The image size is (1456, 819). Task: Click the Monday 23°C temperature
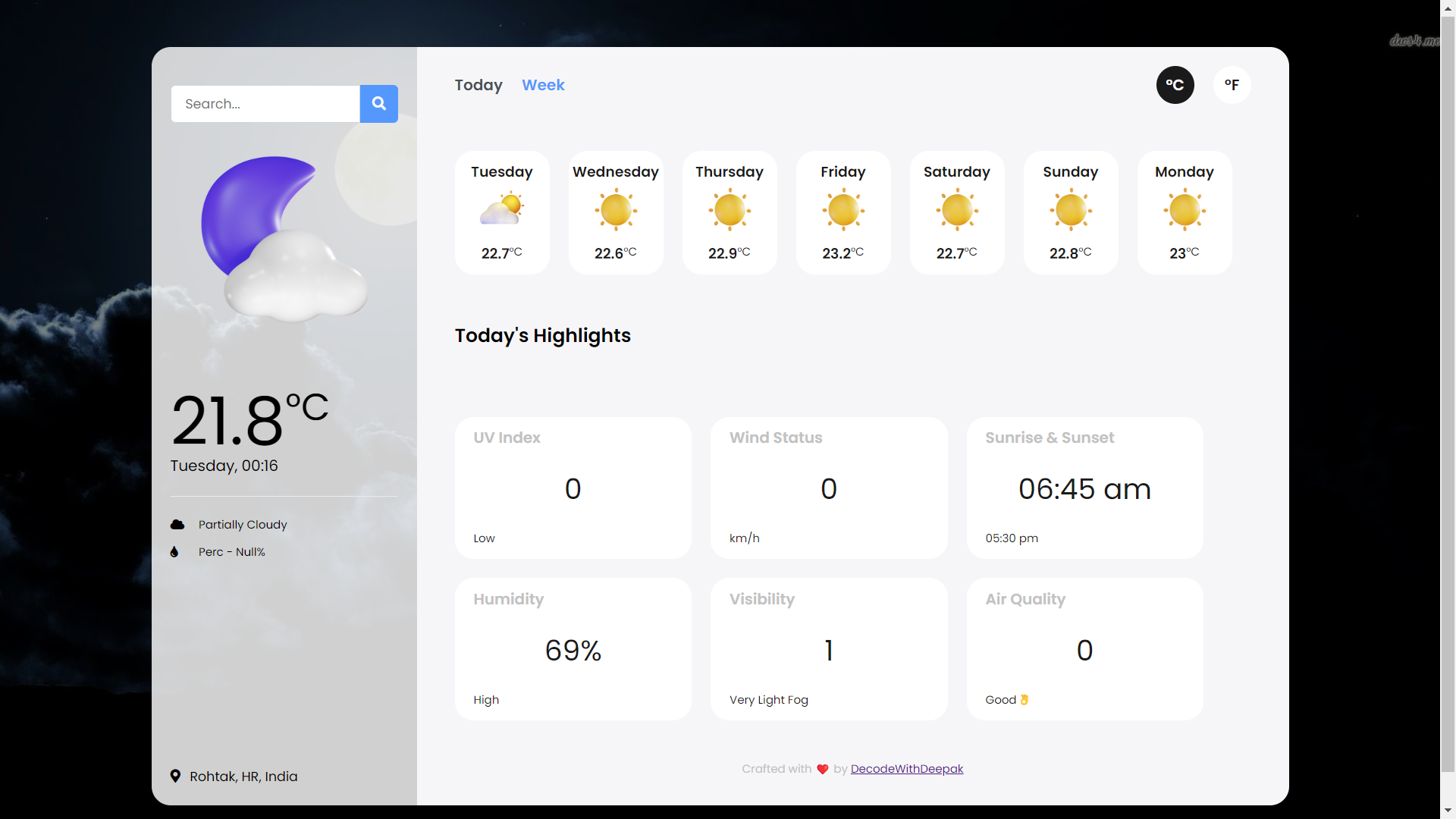click(x=1185, y=253)
